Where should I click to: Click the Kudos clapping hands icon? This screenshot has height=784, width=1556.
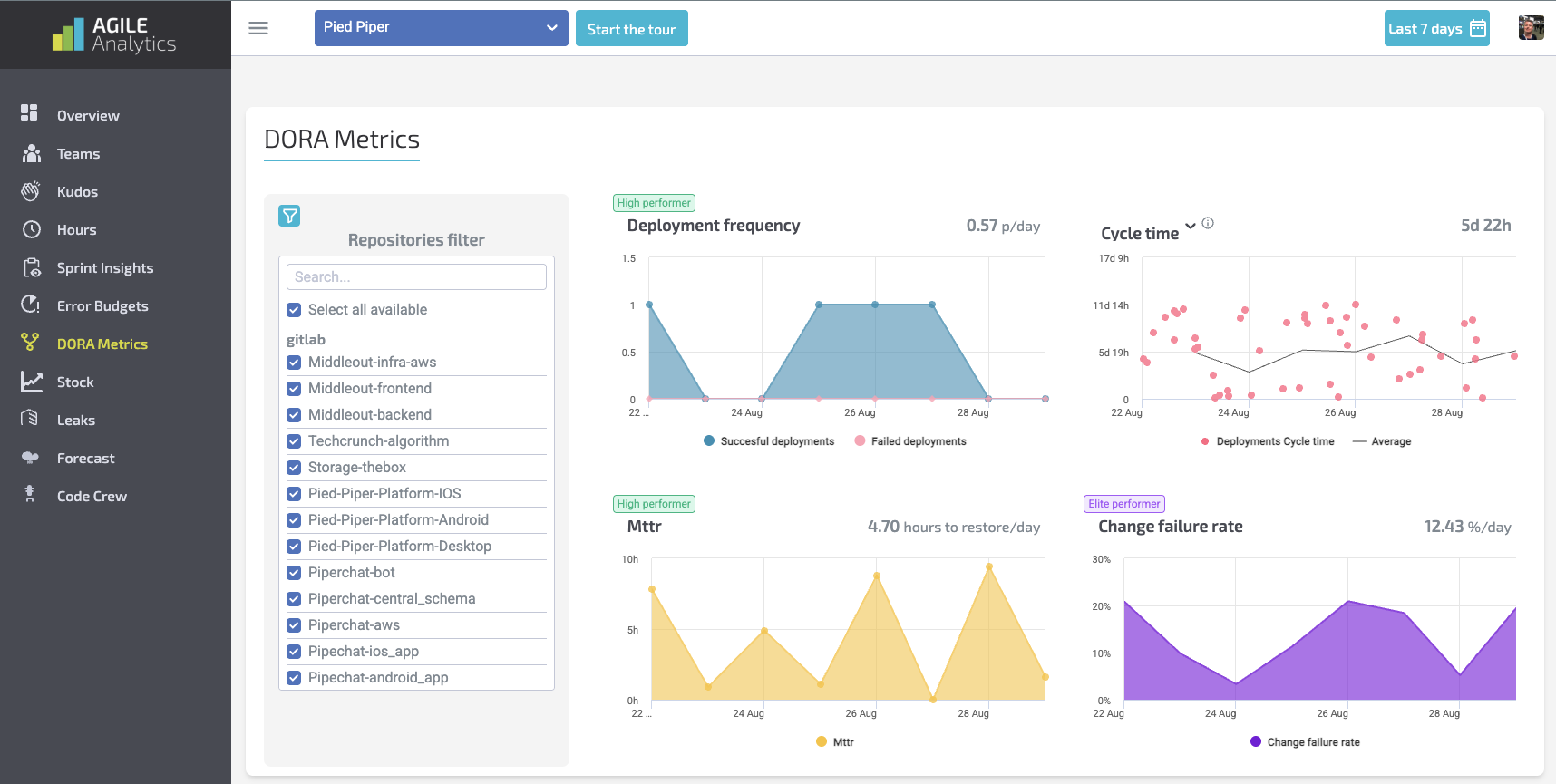(31, 191)
